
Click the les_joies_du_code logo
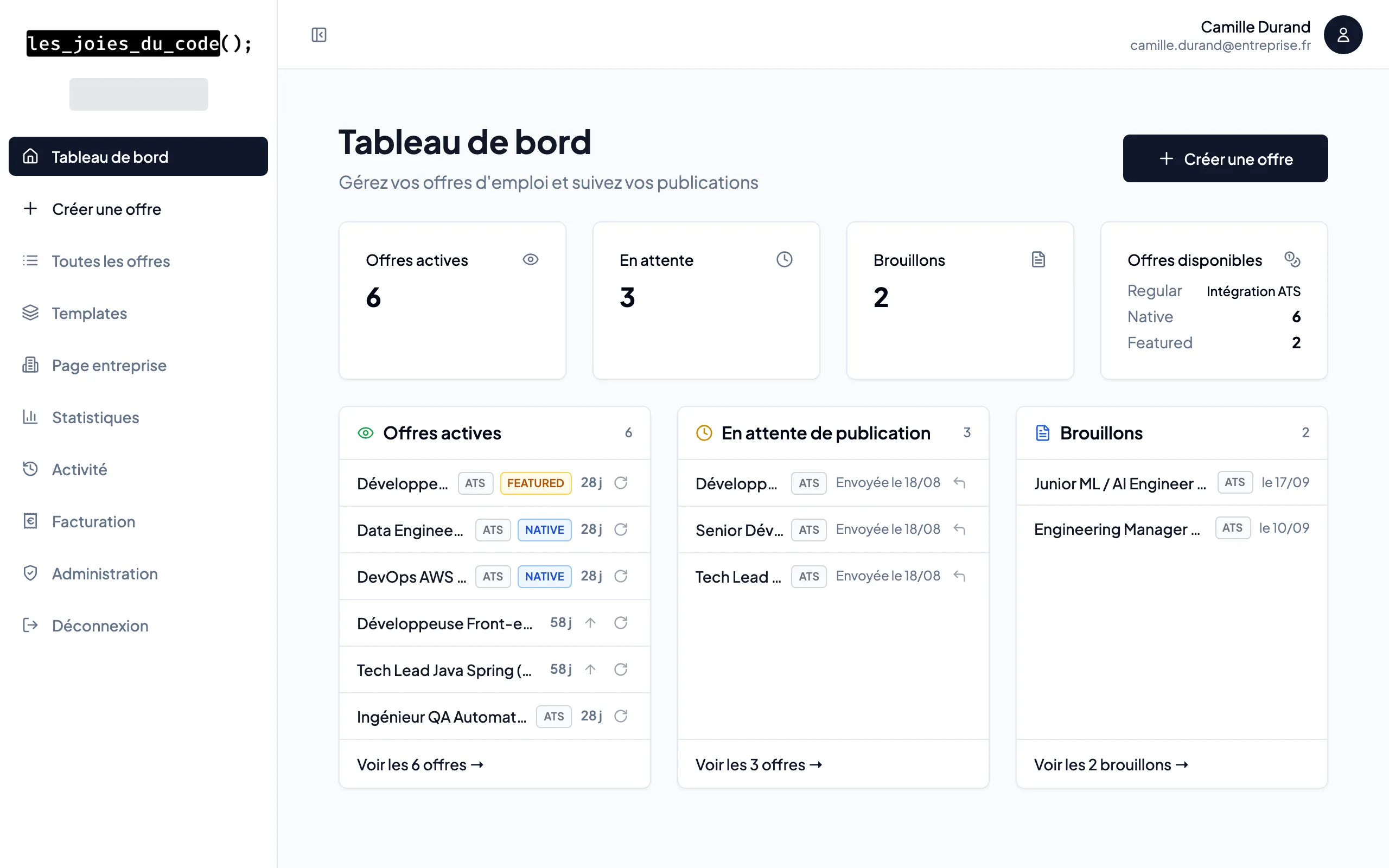point(139,43)
